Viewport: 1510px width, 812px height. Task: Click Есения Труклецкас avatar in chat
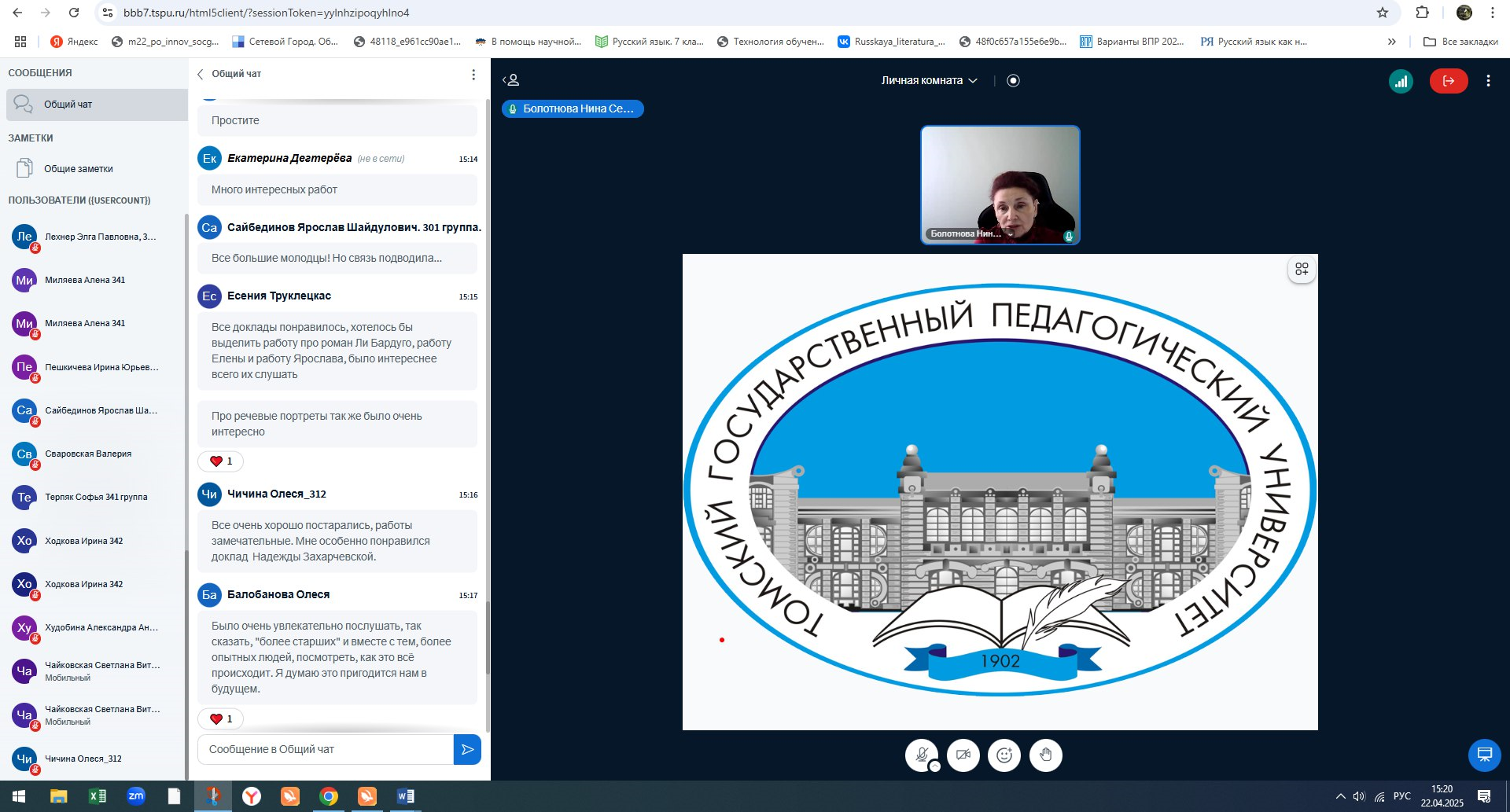pos(209,296)
